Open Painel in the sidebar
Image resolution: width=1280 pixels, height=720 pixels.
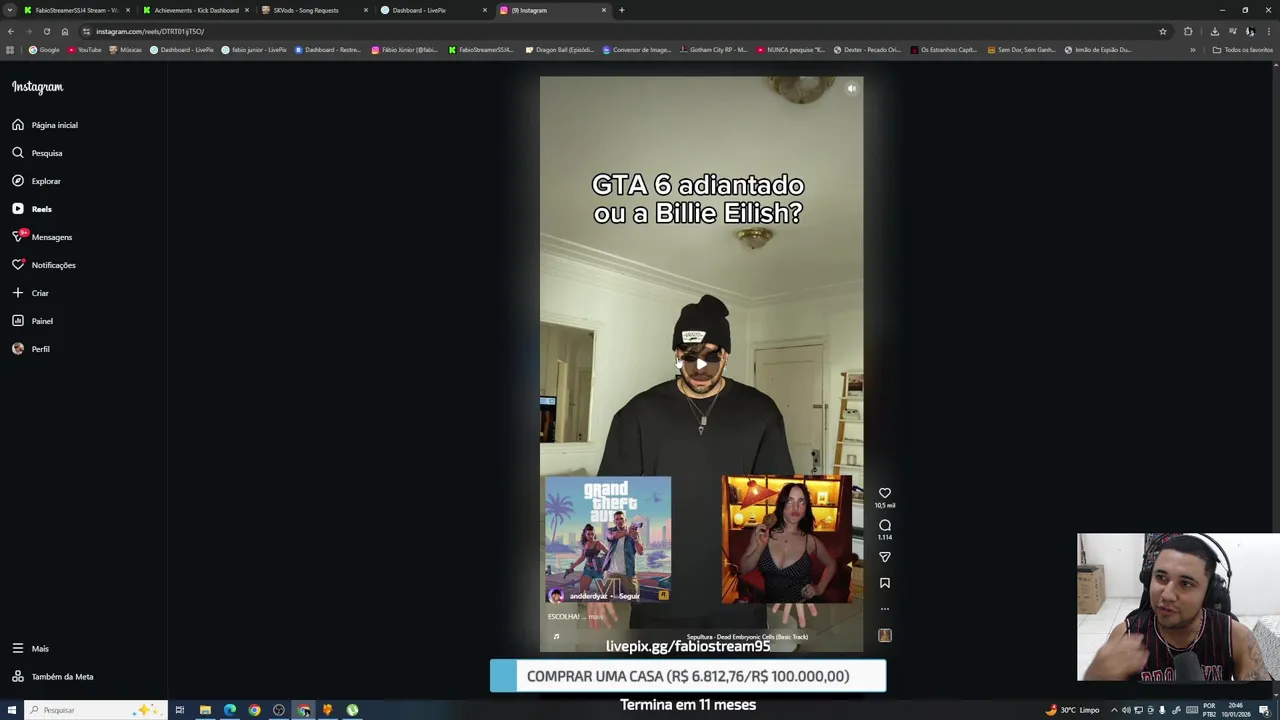(33, 321)
